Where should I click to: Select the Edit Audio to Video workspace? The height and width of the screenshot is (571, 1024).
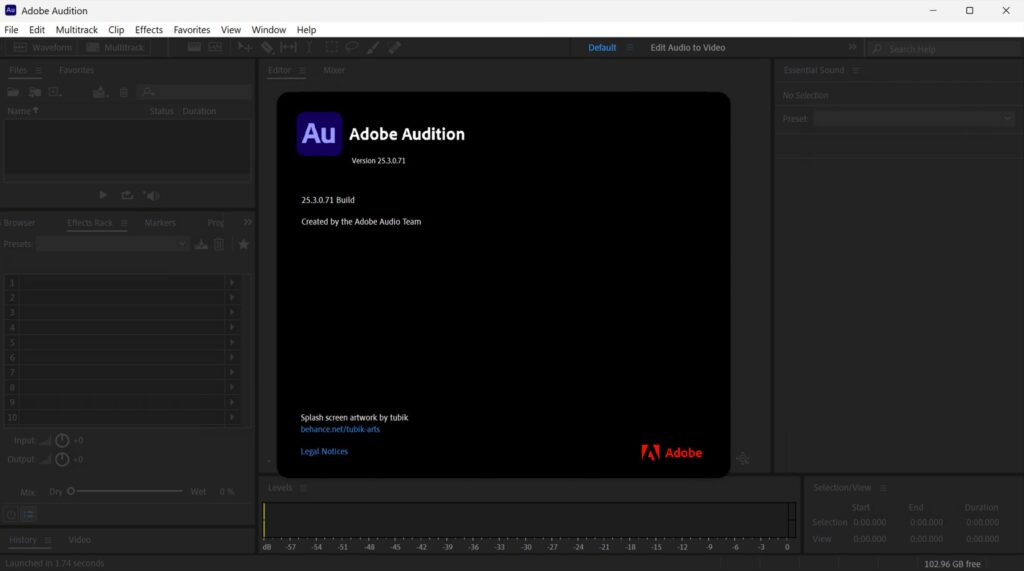click(688, 48)
